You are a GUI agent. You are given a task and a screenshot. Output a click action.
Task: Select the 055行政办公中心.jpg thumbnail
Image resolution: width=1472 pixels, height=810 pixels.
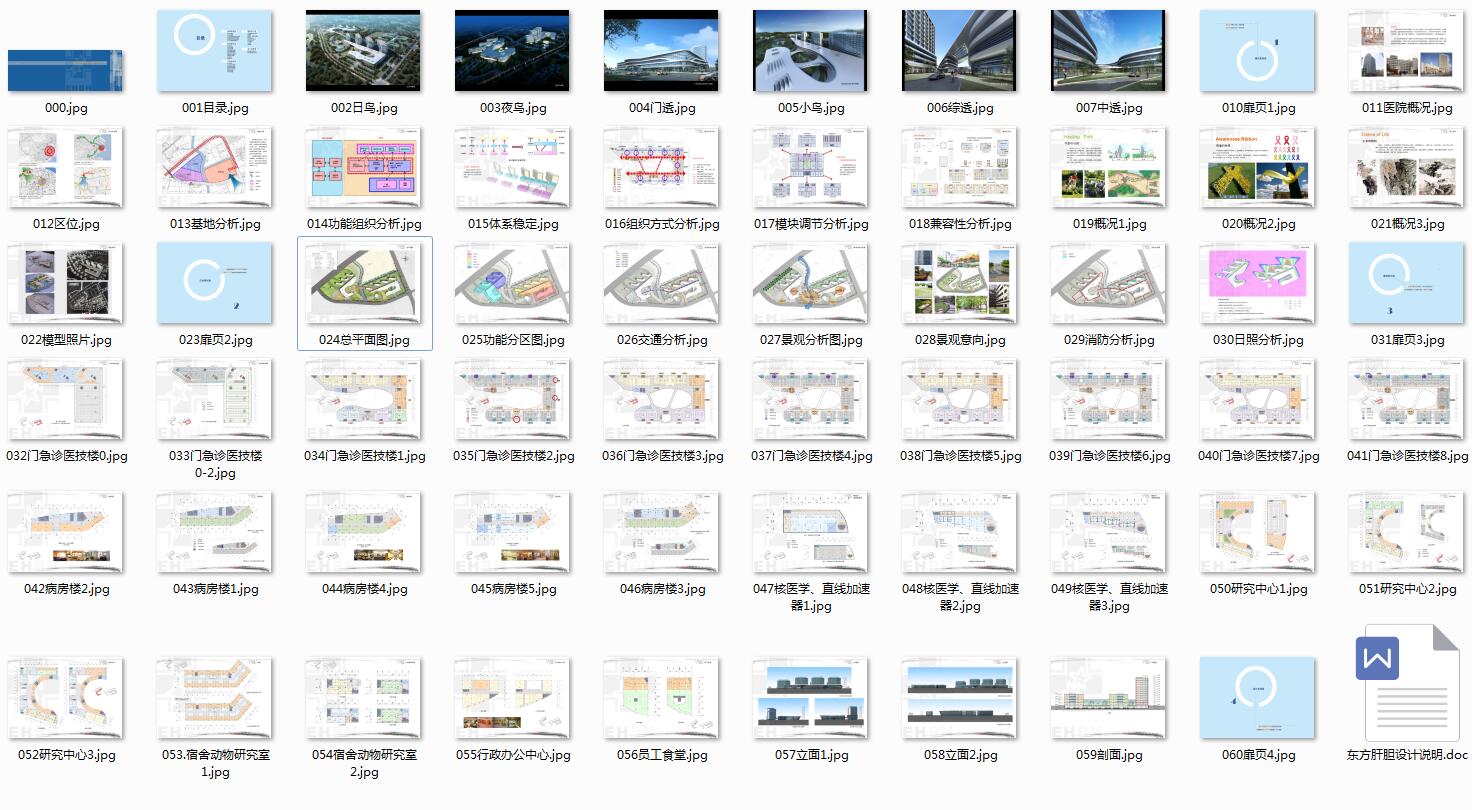pyautogui.click(x=513, y=698)
